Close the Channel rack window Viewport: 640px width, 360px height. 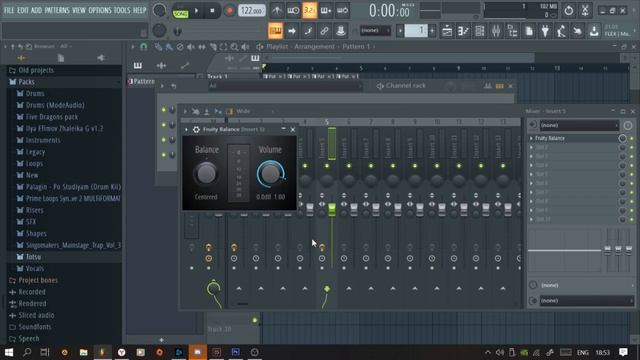pos(510,86)
